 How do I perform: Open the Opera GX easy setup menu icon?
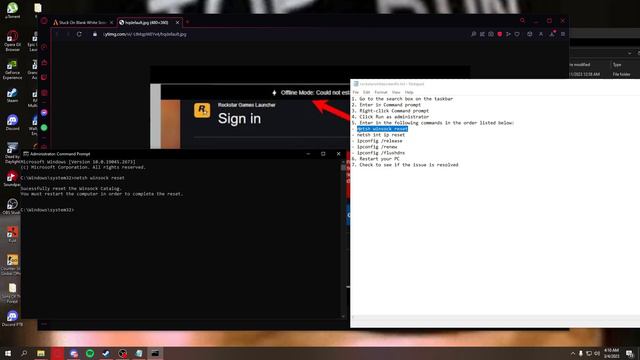tap(563, 34)
